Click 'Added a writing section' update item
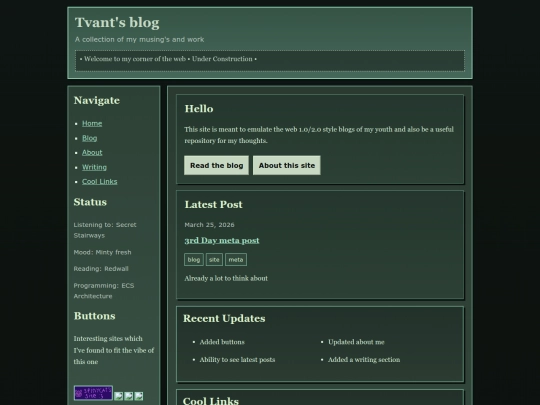The image size is (540, 405). (364, 360)
